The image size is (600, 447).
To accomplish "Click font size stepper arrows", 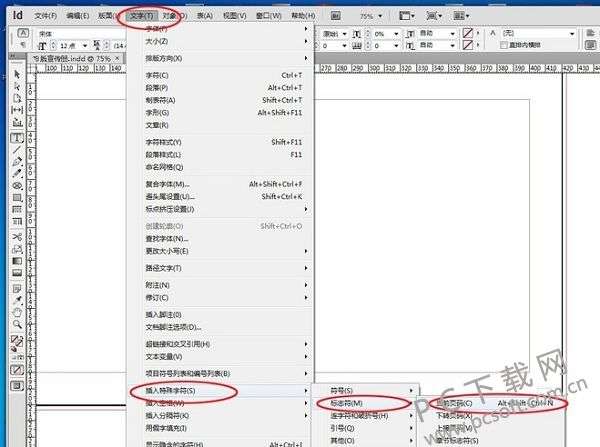I will click(53, 46).
